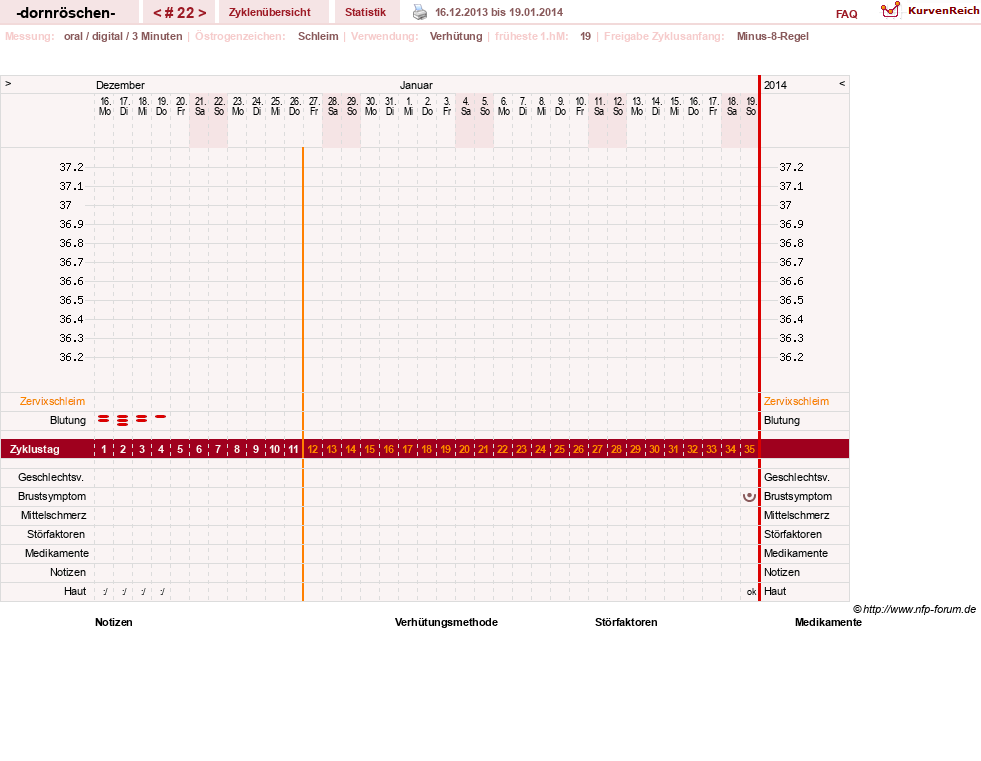Screen dimensions: 981x761
Task: Open the FAQ link
Action: pyautogui.click(x=846, y=14)
